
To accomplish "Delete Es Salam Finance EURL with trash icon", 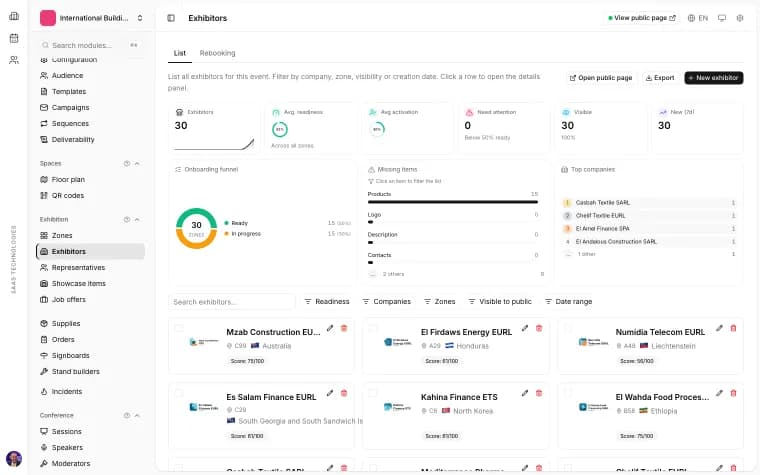I will point(344,393).
